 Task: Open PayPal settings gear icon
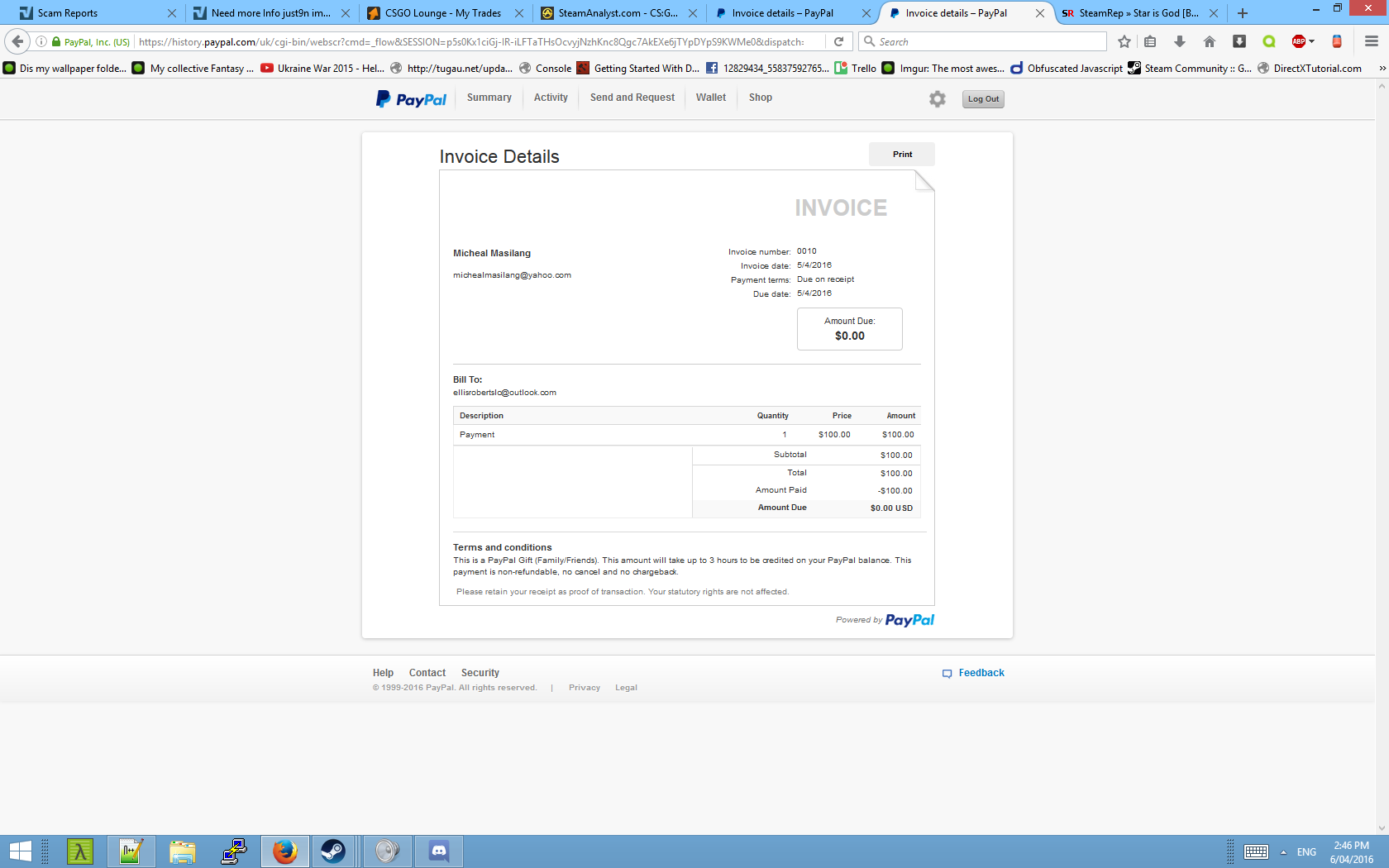937,99
